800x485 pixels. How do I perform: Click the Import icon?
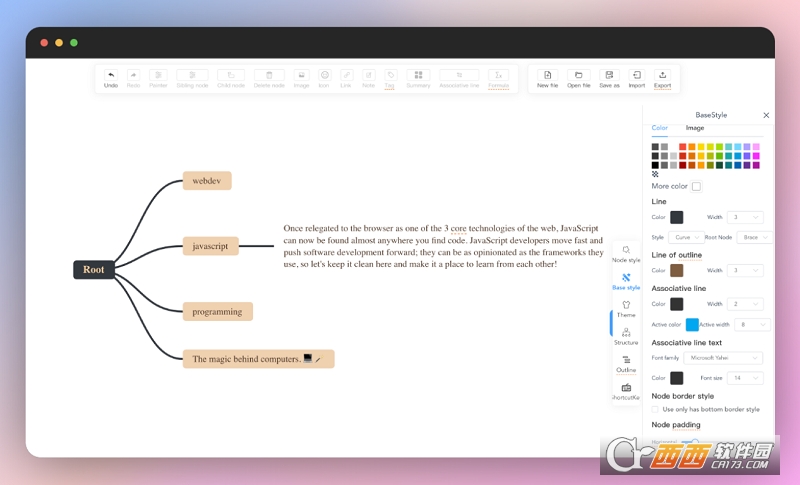(x=637, y=75)
